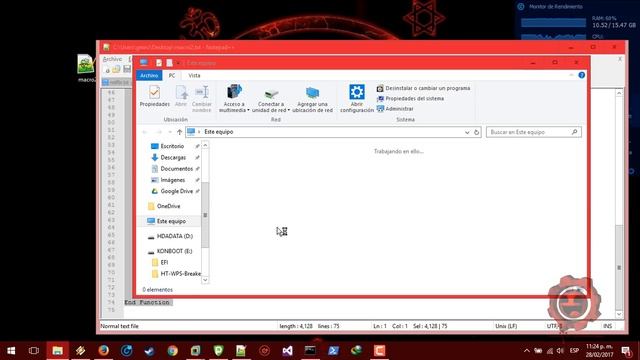The width and height of the screenshot is (640, 360).
Task: Open the macro desktop file icon
Action: [85, 68]
